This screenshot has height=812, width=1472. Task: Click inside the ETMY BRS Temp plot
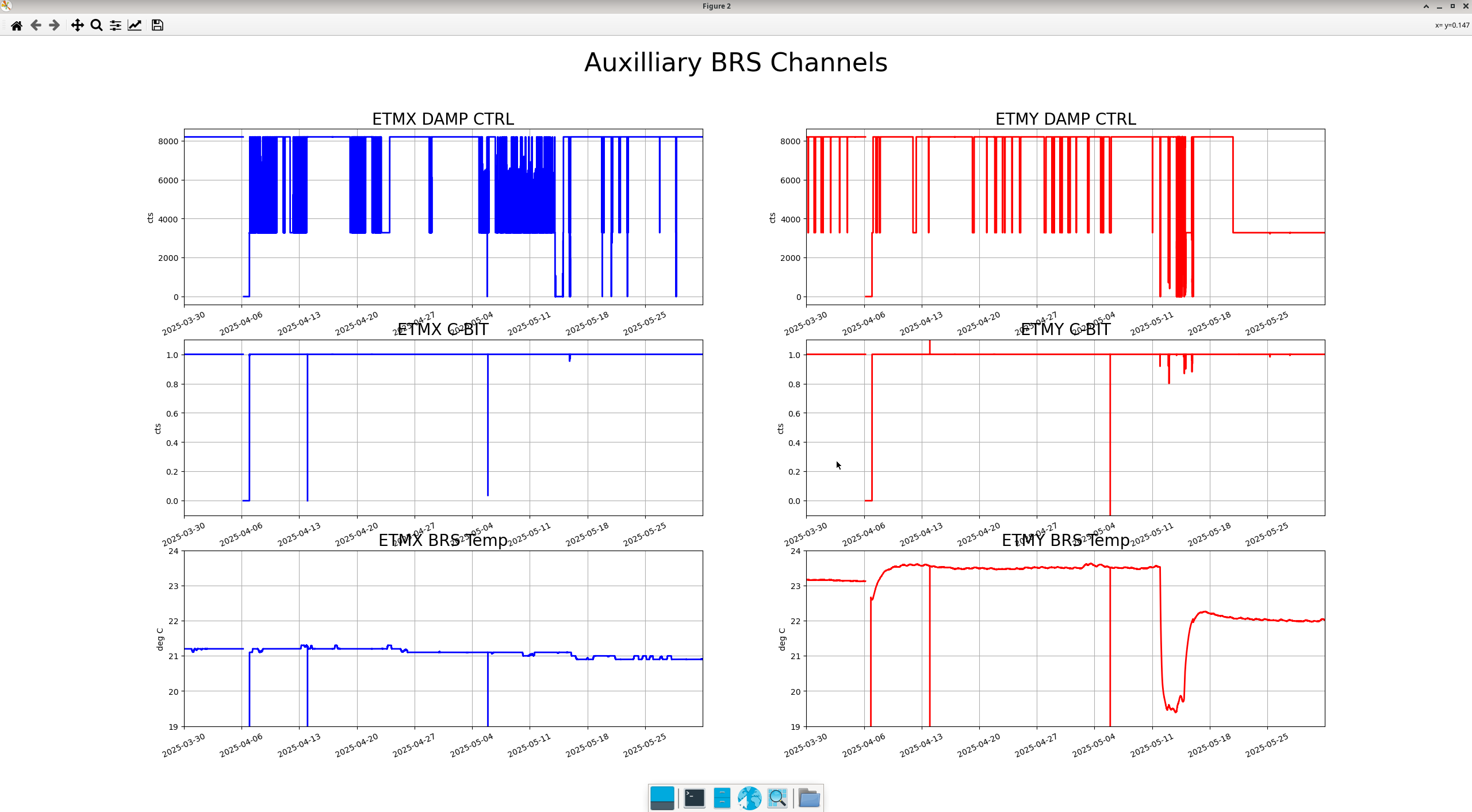[1065, 638]
